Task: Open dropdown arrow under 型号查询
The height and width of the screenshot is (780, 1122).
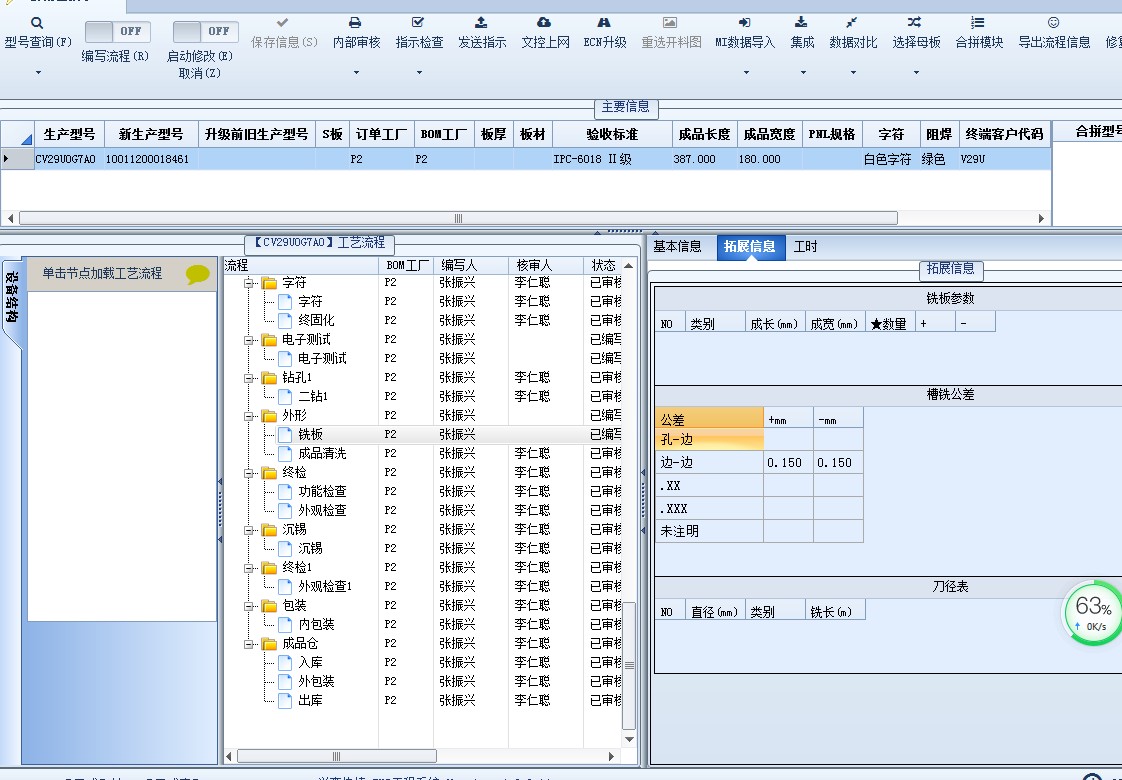Action: tap(38, 72)
